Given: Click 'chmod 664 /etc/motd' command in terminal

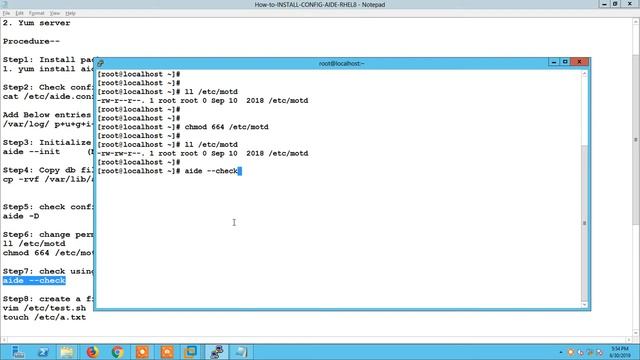Looking at the screenshot, I should [227, 127].
